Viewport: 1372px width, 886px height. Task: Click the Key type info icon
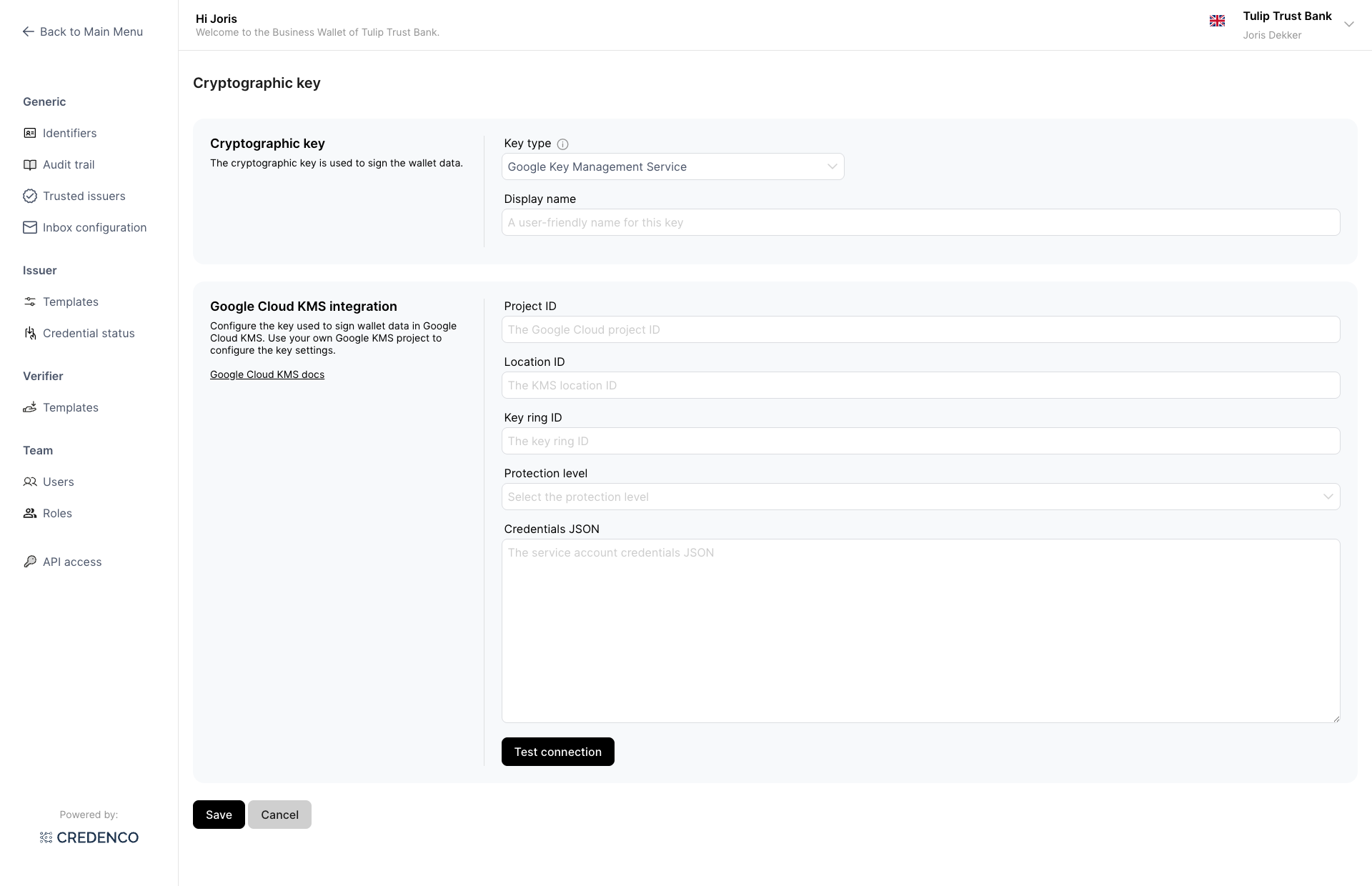pos(562,144)
